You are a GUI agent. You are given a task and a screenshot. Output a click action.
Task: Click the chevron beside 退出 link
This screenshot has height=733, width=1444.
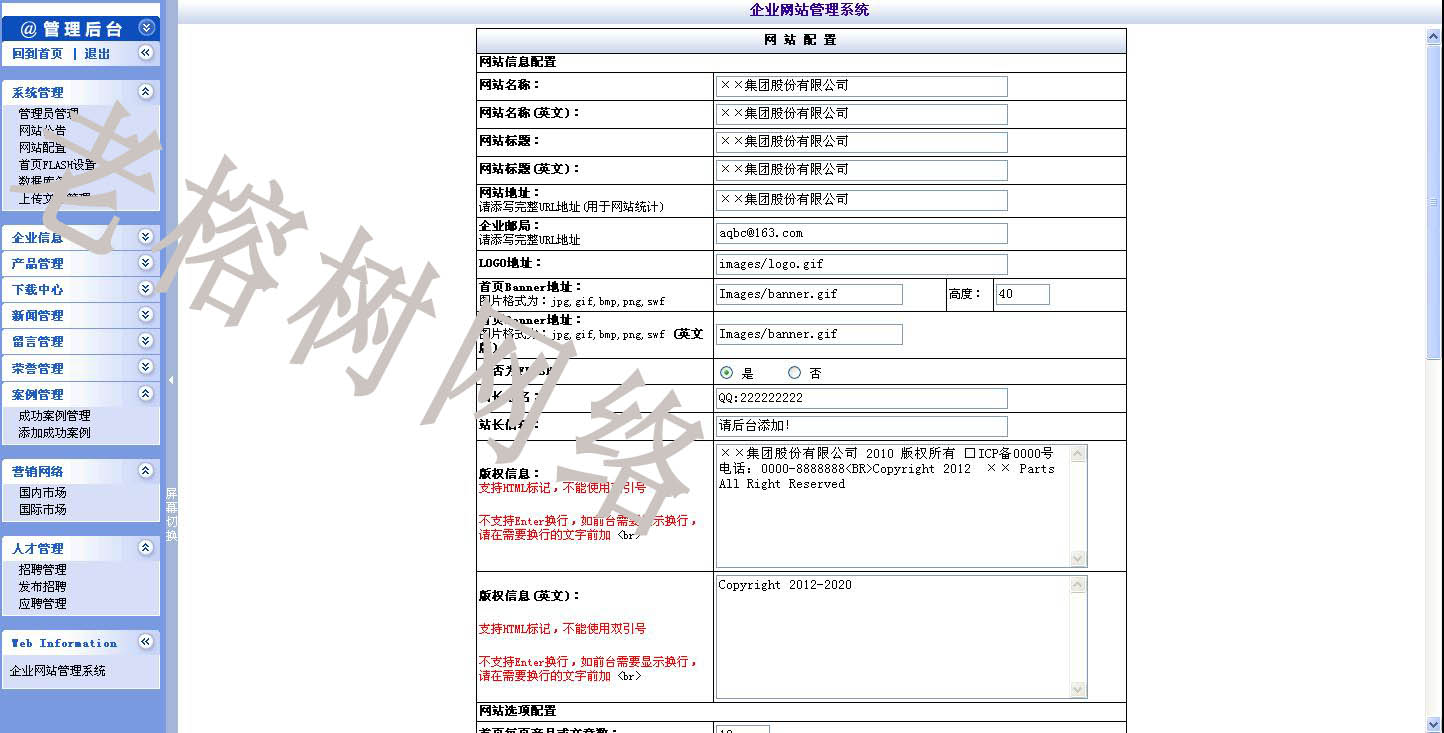(x=146, y=53)
